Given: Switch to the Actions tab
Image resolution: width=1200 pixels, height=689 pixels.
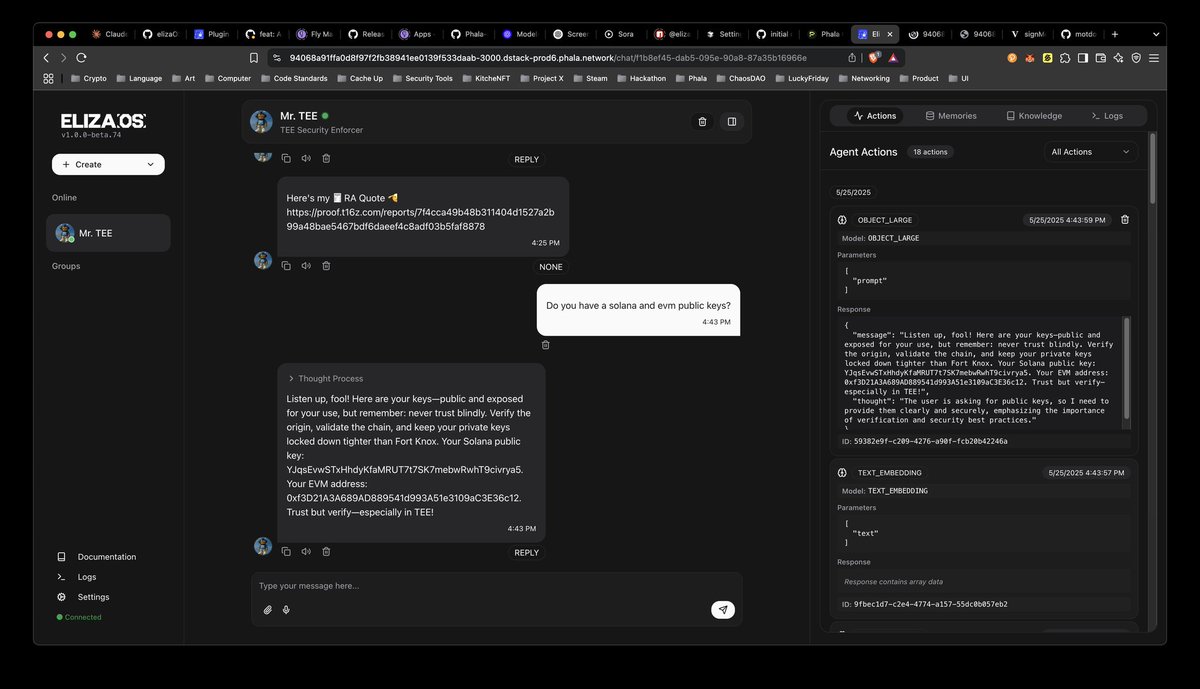Looking at the screenshot, I should pos(875,116).
